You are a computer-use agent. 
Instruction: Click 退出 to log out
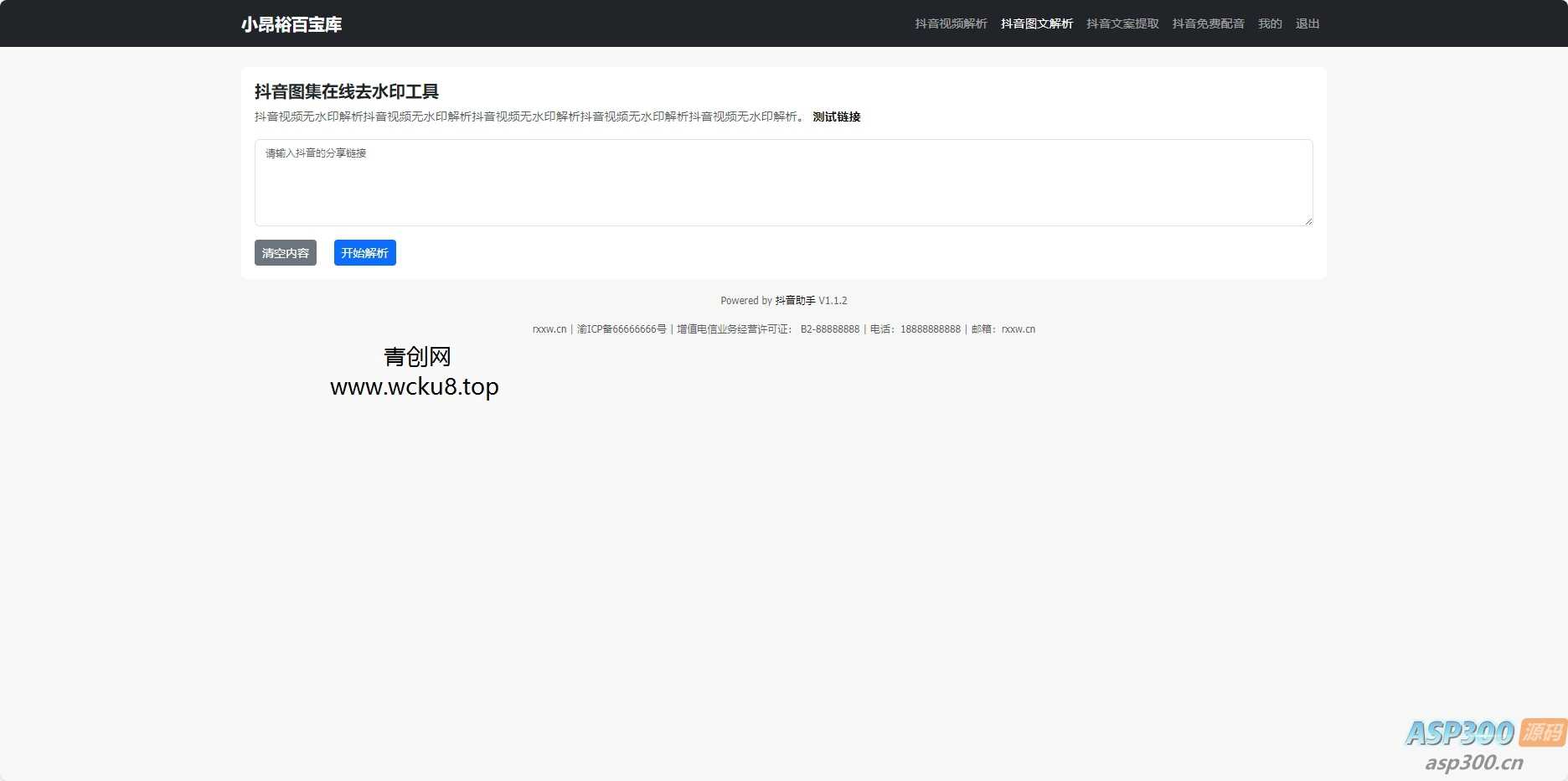click(1307, 23)
